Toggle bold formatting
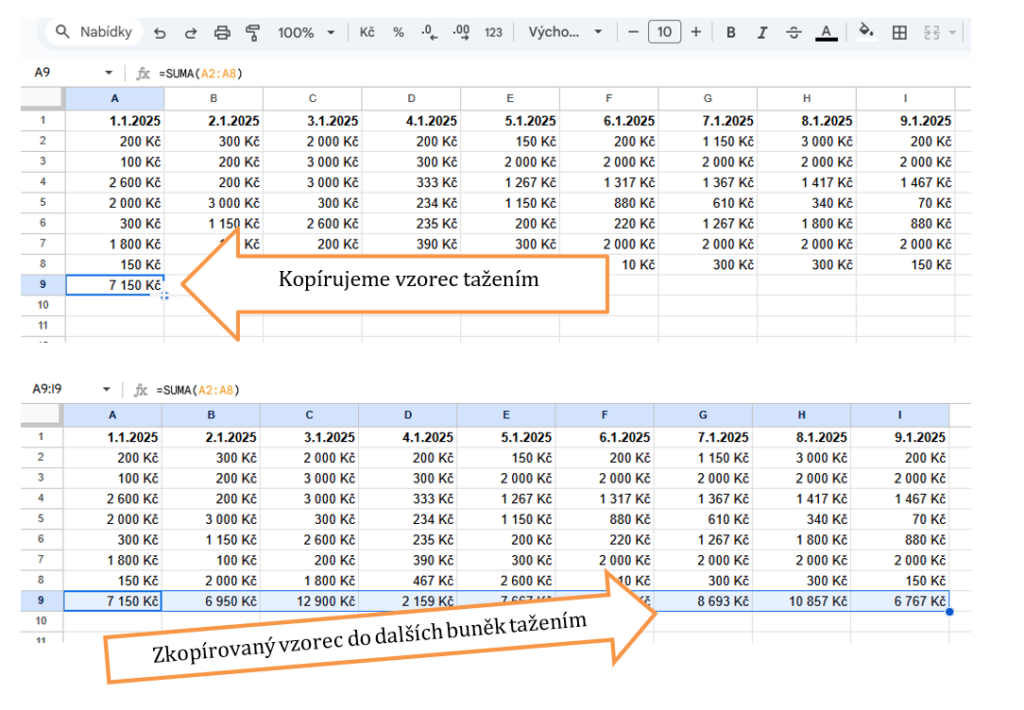 pyautogui.click(x=731, y=33)
